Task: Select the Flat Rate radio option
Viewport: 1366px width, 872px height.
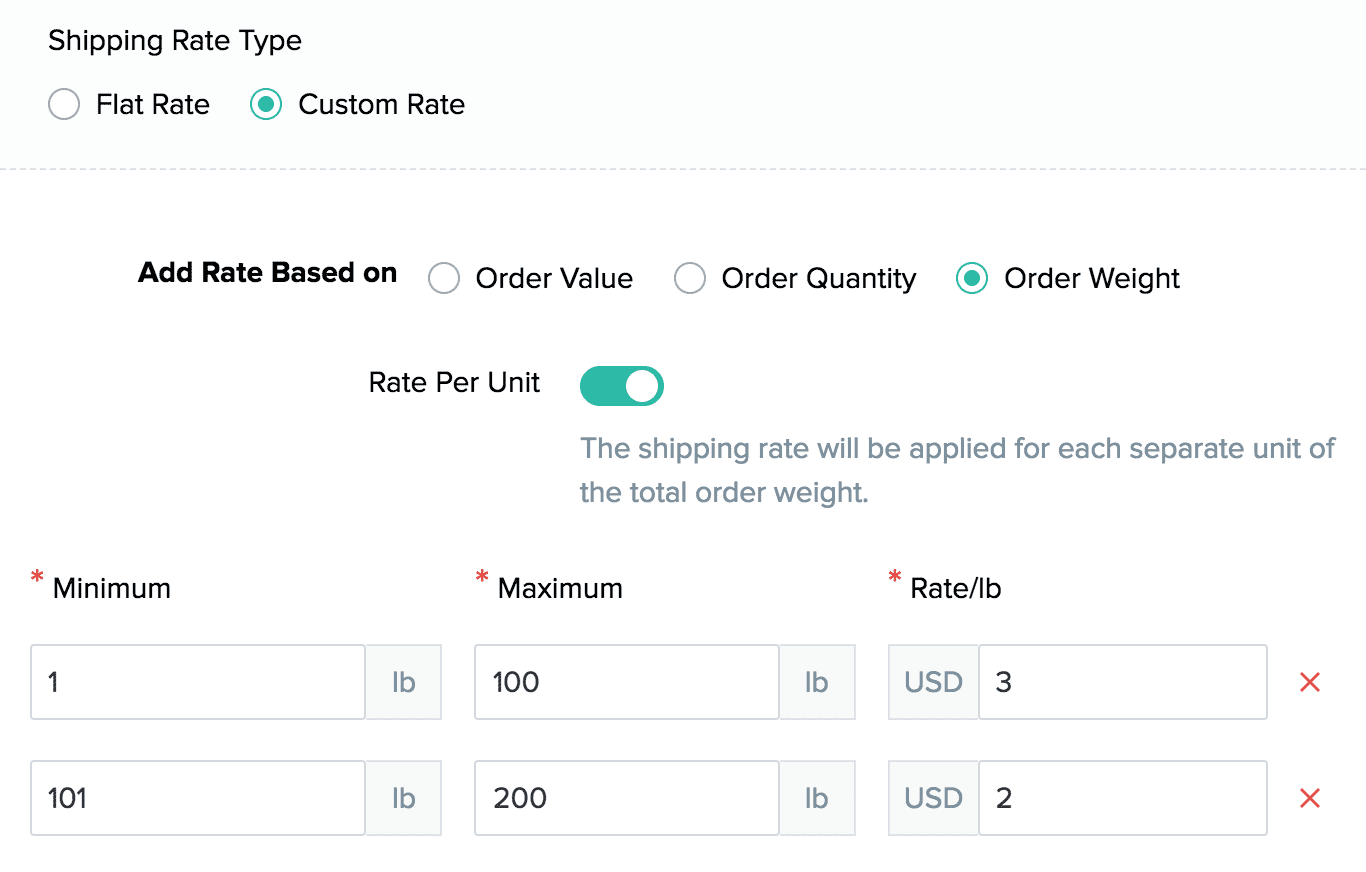Action: (64, 105)
